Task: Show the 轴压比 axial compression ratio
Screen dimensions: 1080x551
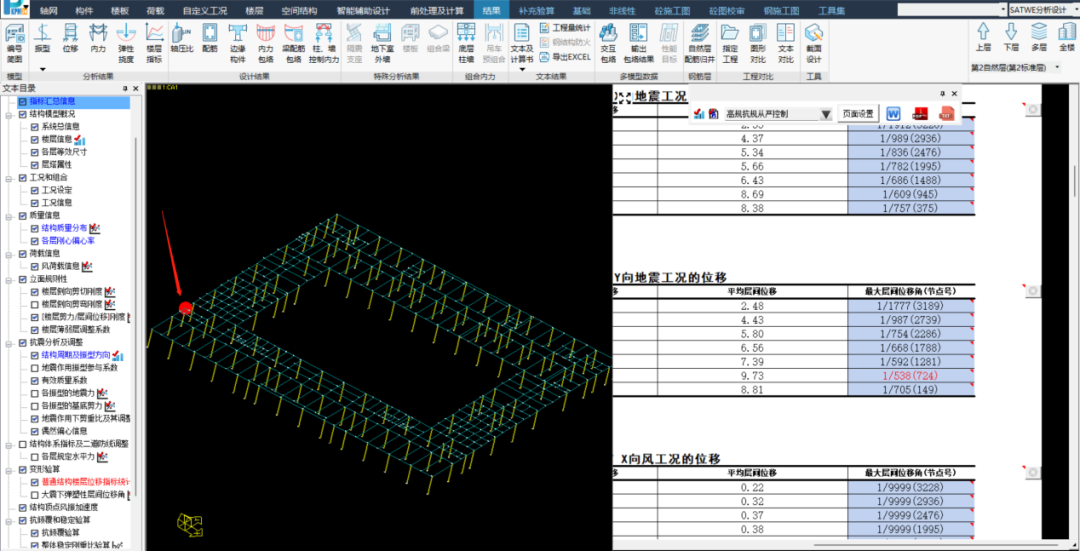Action: click(182, 39)
